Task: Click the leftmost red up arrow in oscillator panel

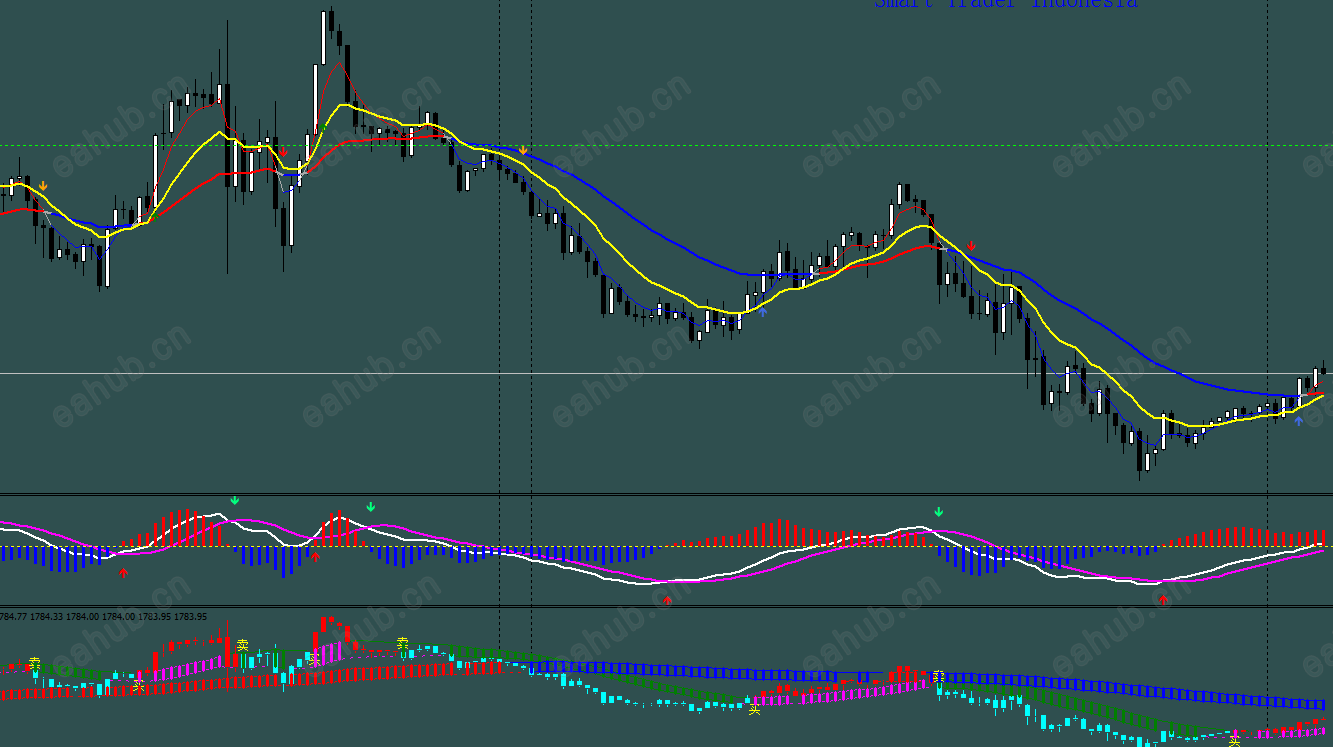Action: (124, 573)
